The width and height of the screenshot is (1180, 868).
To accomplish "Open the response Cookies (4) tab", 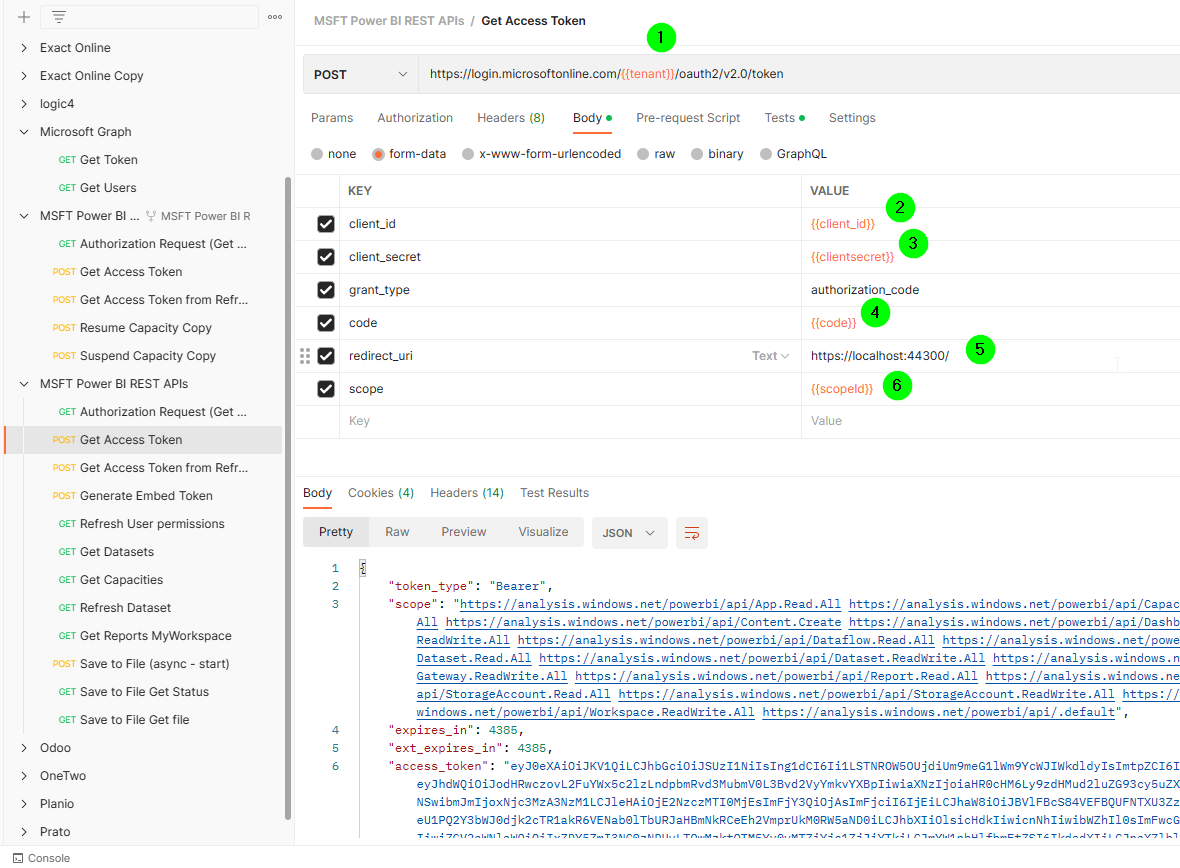I will coord(381,493).
